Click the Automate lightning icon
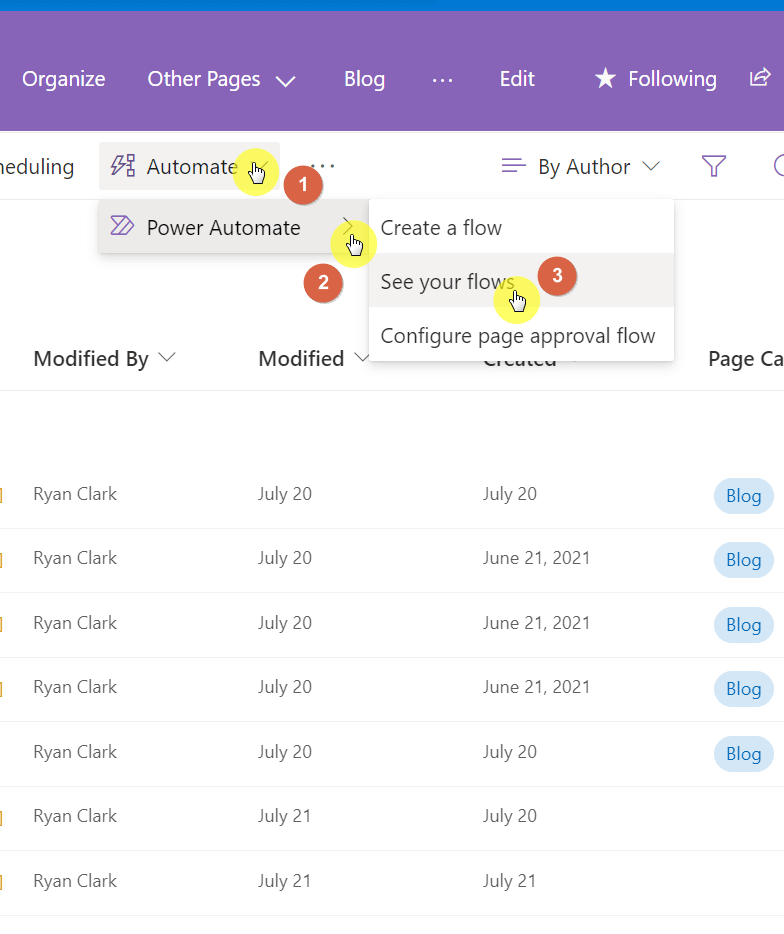Viewport: 784px width, 934px height. [x=123, y=166]
